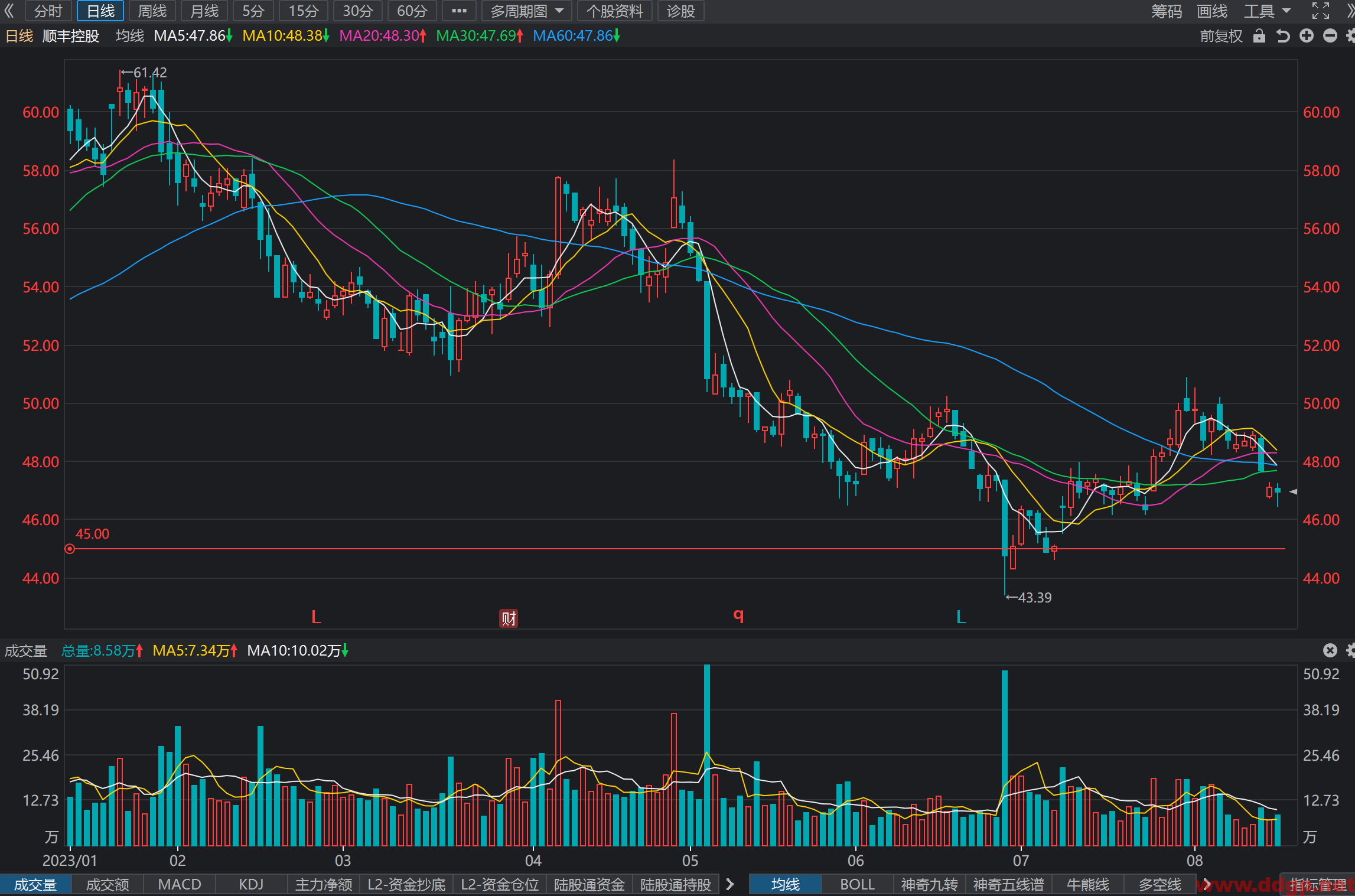Click the MA5:47.86 white indicator value
The width and height of the screenshot is (1355, 896).
[193, 36]
